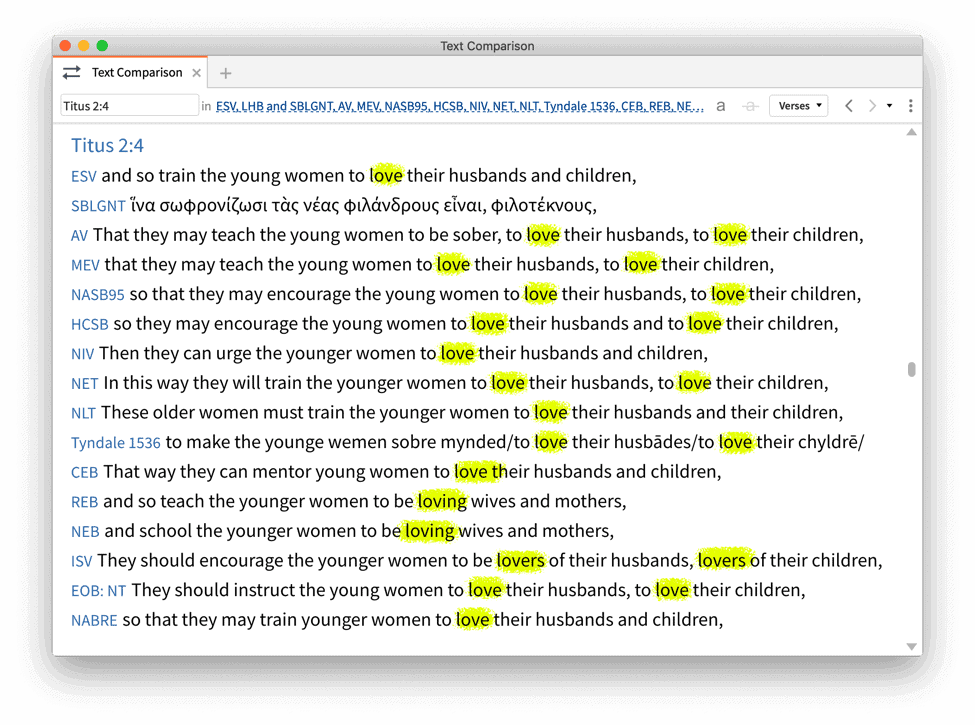Close the Text Comparison tab

[197, 73]
